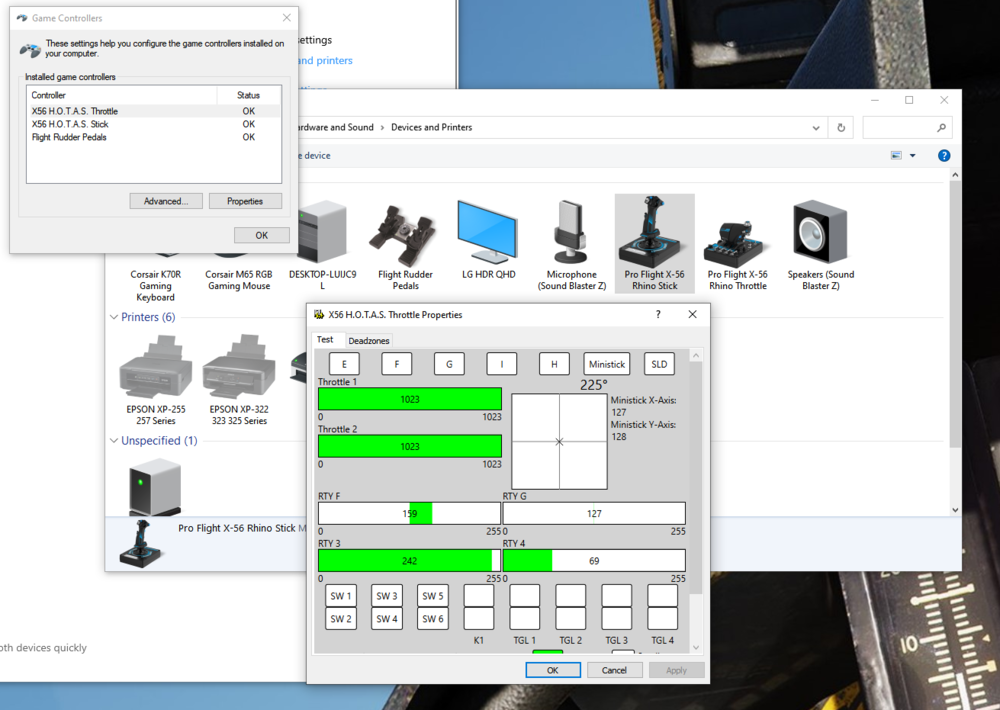Click the refresh button beside the address bar
Screen dimensions: 1000x710
click(841, 128)
